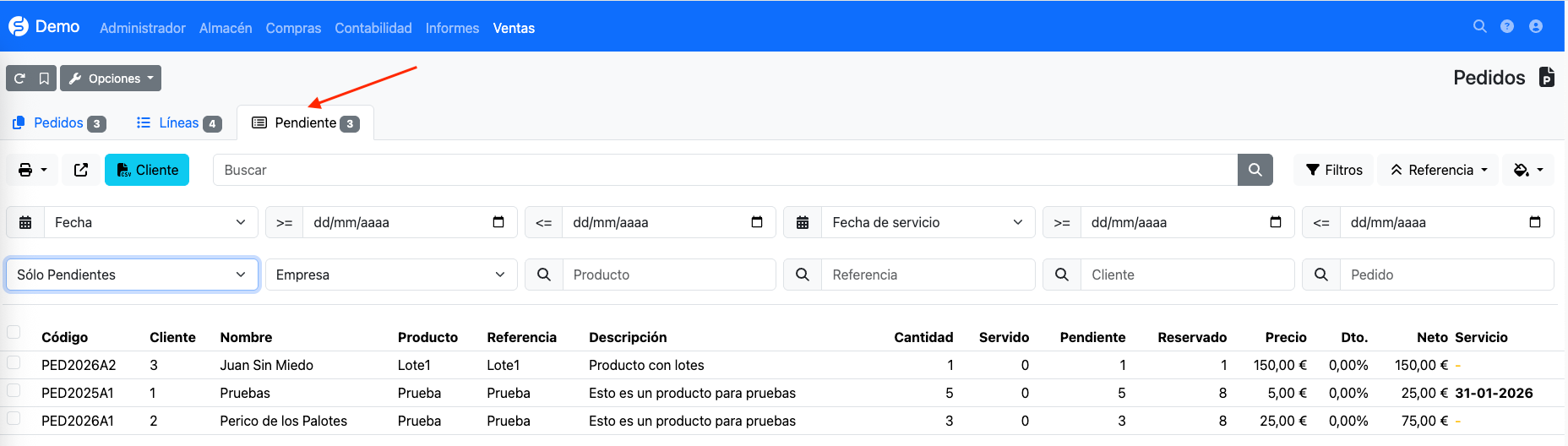
Task: Open the user account icon
Action: click(x=1536, y=27)
